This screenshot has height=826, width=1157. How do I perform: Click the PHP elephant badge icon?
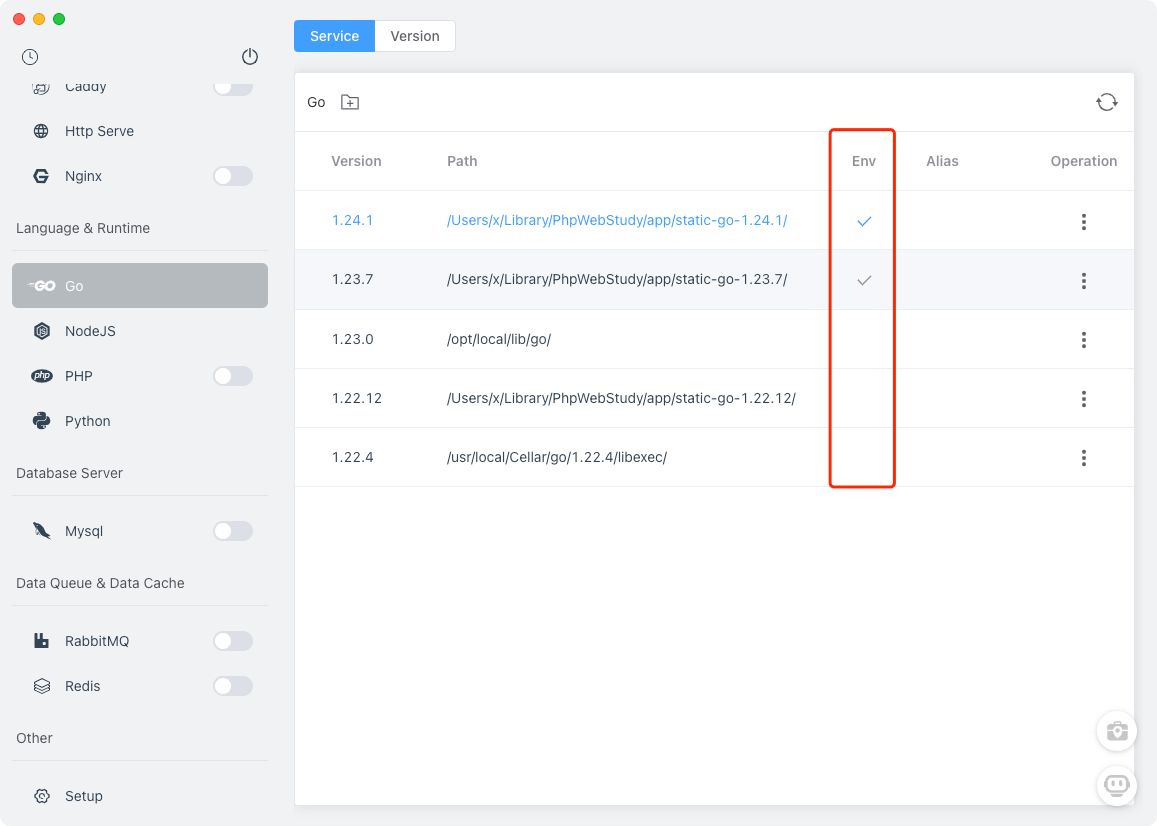click(42, 376)
